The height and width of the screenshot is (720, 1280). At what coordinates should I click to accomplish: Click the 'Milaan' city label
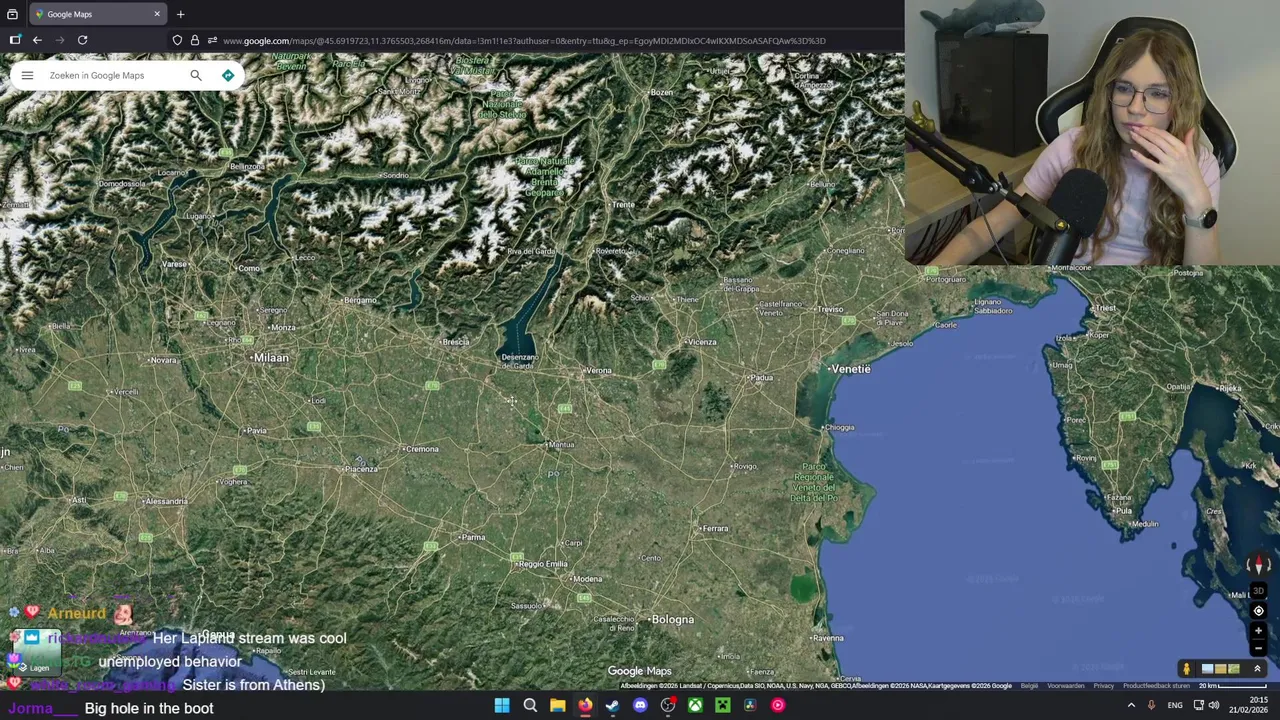click(271, 358)
